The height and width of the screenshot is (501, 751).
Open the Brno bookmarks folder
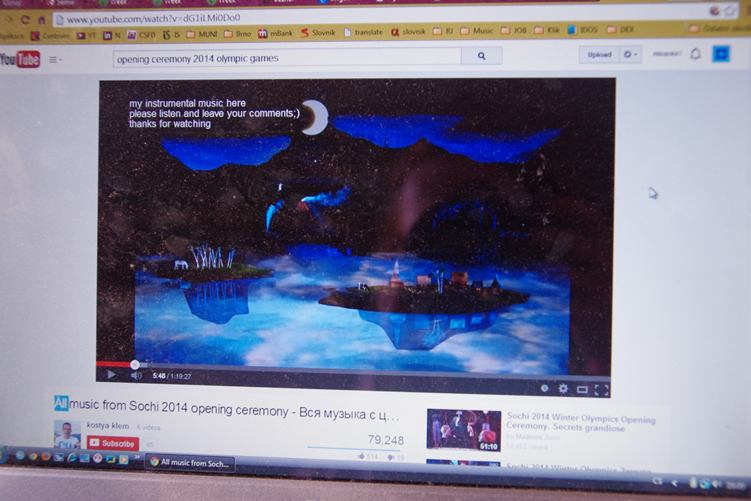[238, 34]
